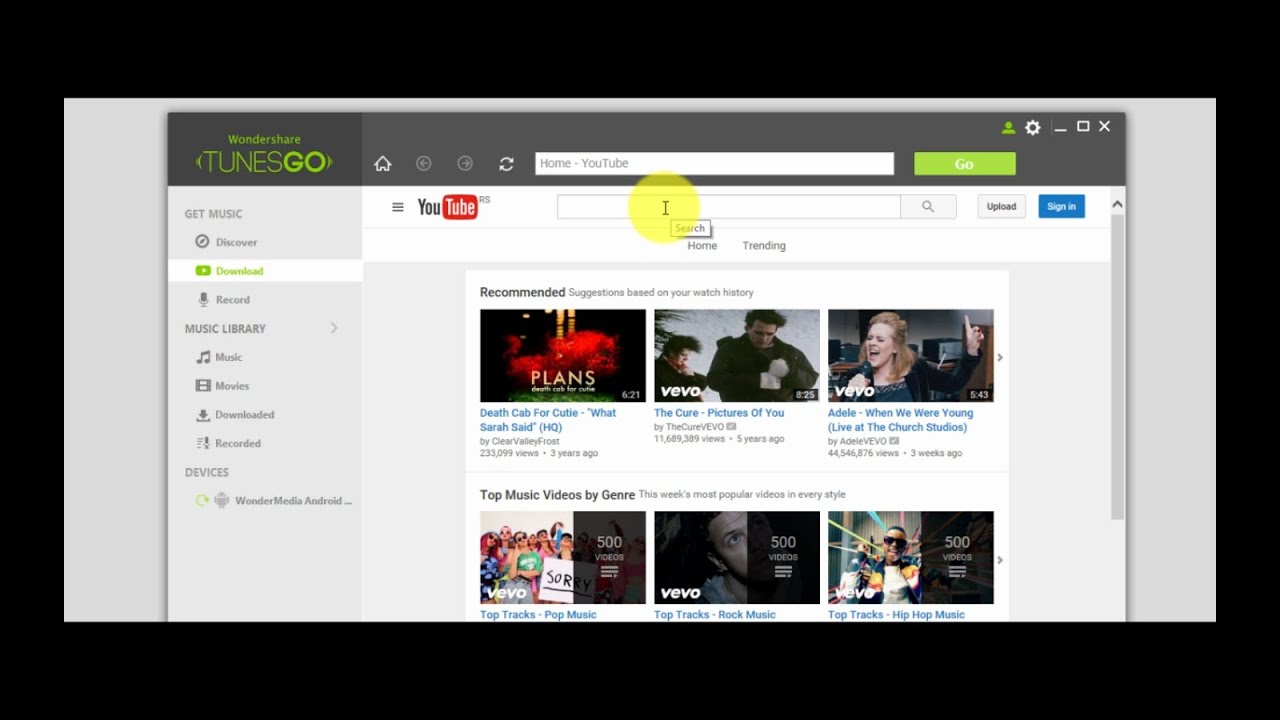Image resolution: width=1280 pixels, height=720 pixels.
Task: Click 'Death Cab For Cutie' video title link
Action: pyautogui.click(x=548, y=420)
